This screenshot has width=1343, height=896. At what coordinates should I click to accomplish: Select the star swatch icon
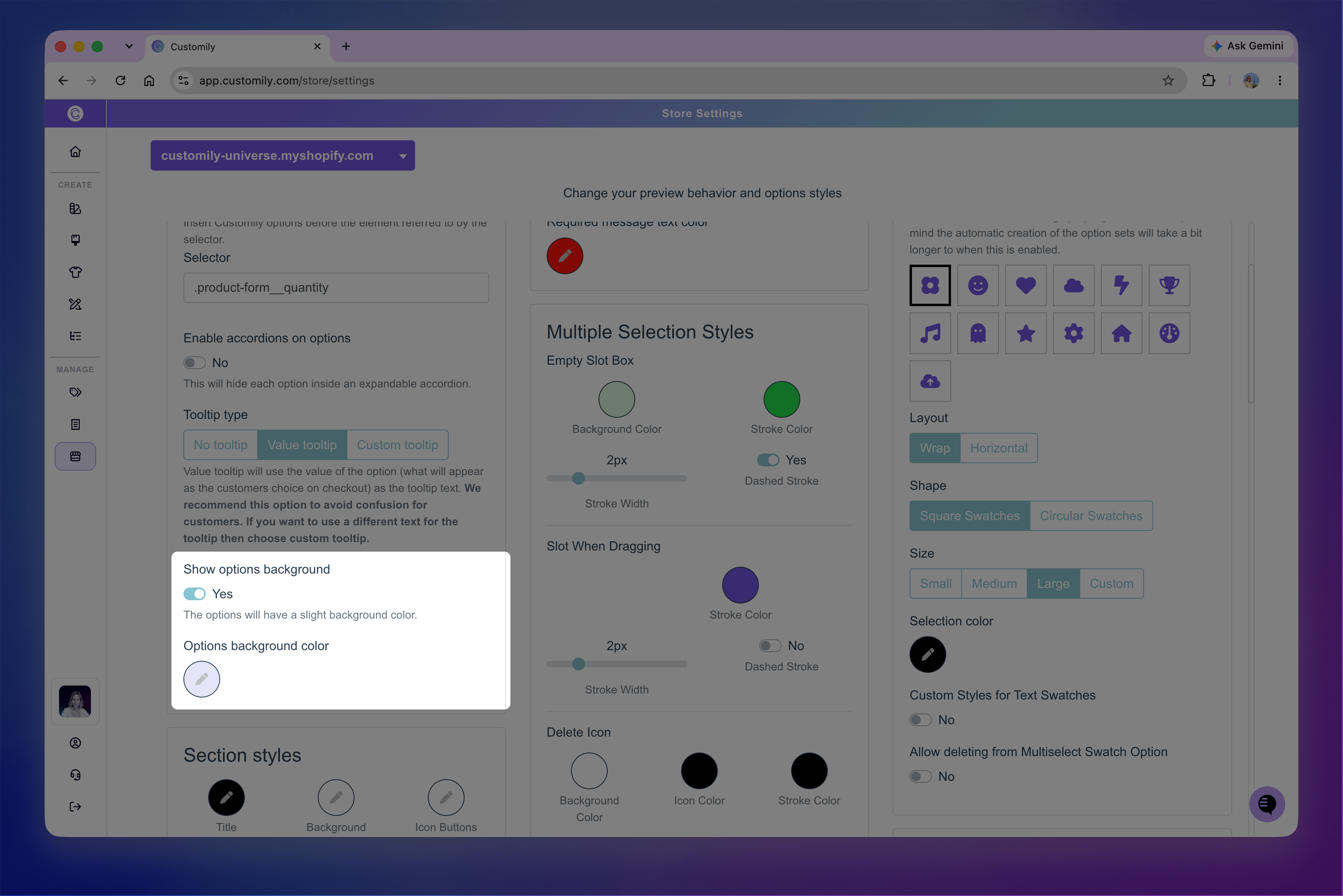pyautogui.click(x=1025, y=332)
